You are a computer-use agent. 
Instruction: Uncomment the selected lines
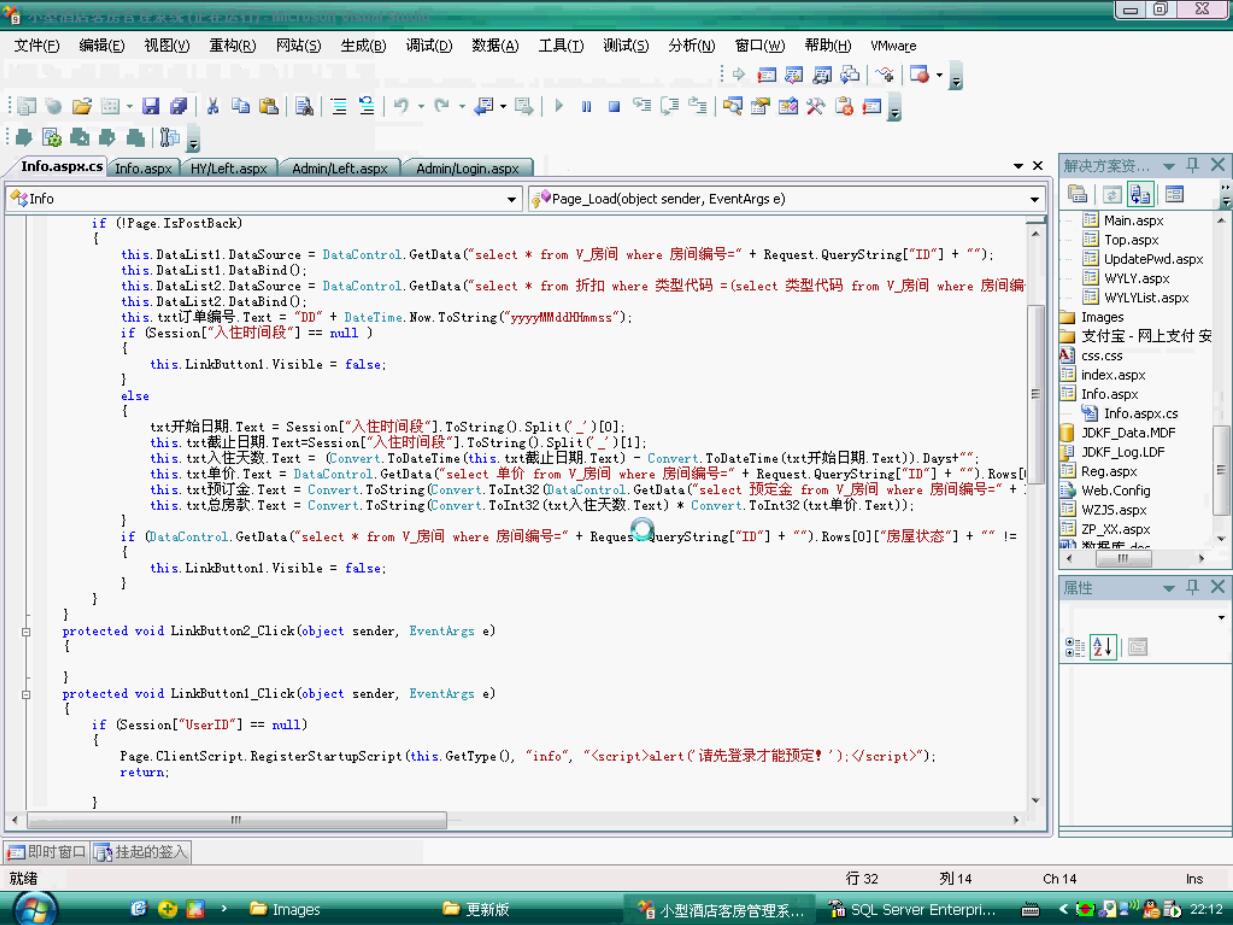click(x=366, y=106)
